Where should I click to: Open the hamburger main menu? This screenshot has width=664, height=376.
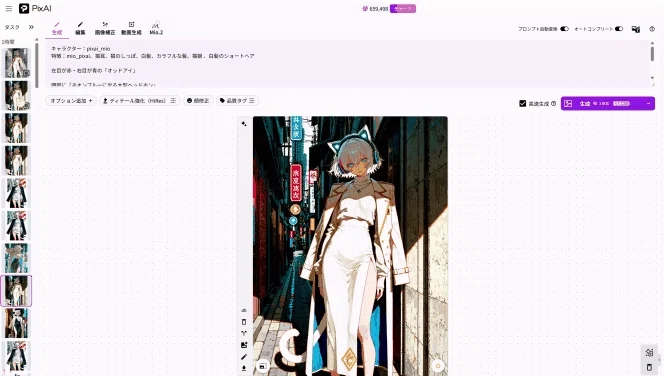coord(8,8)
